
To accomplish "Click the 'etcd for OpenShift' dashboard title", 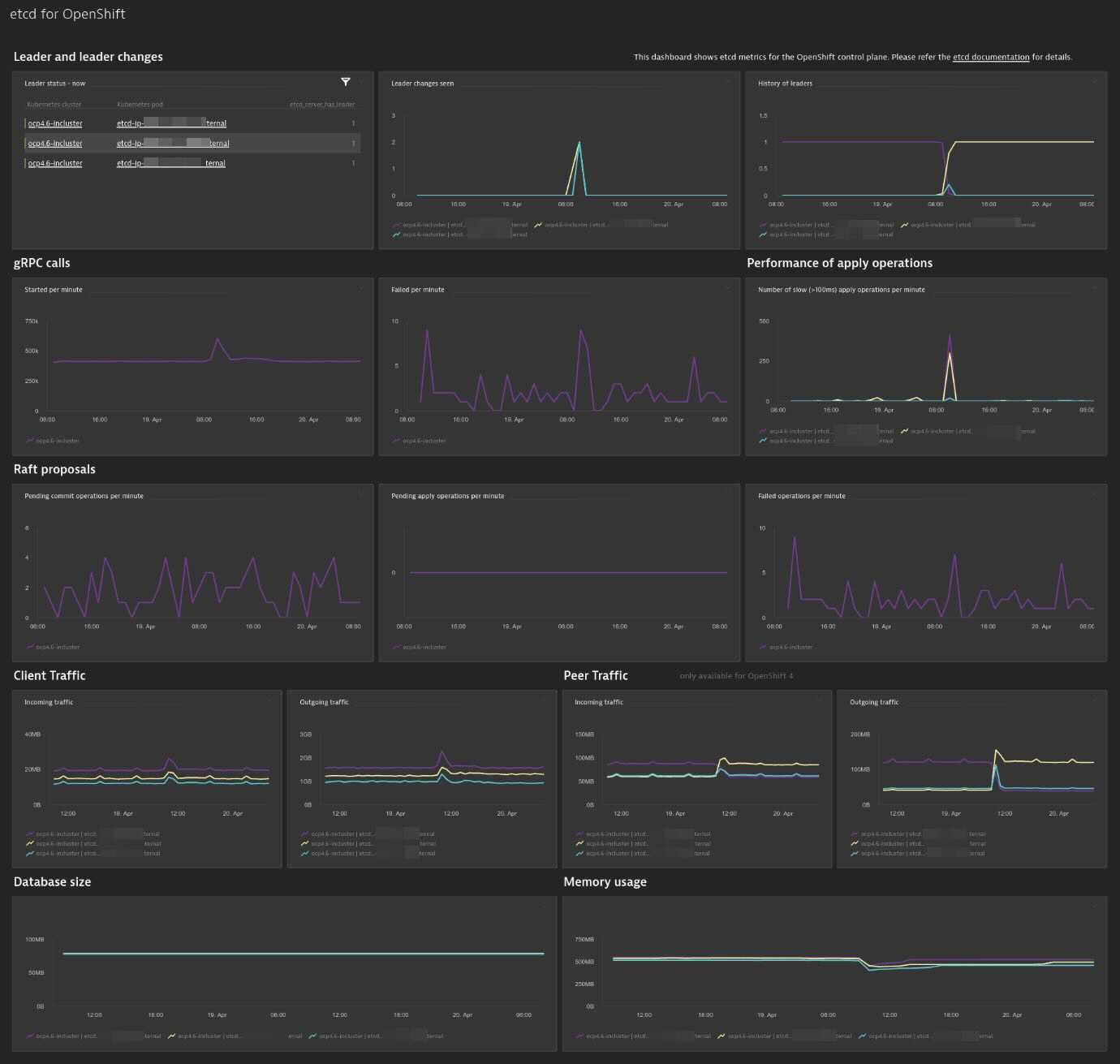I will [67, 14].
